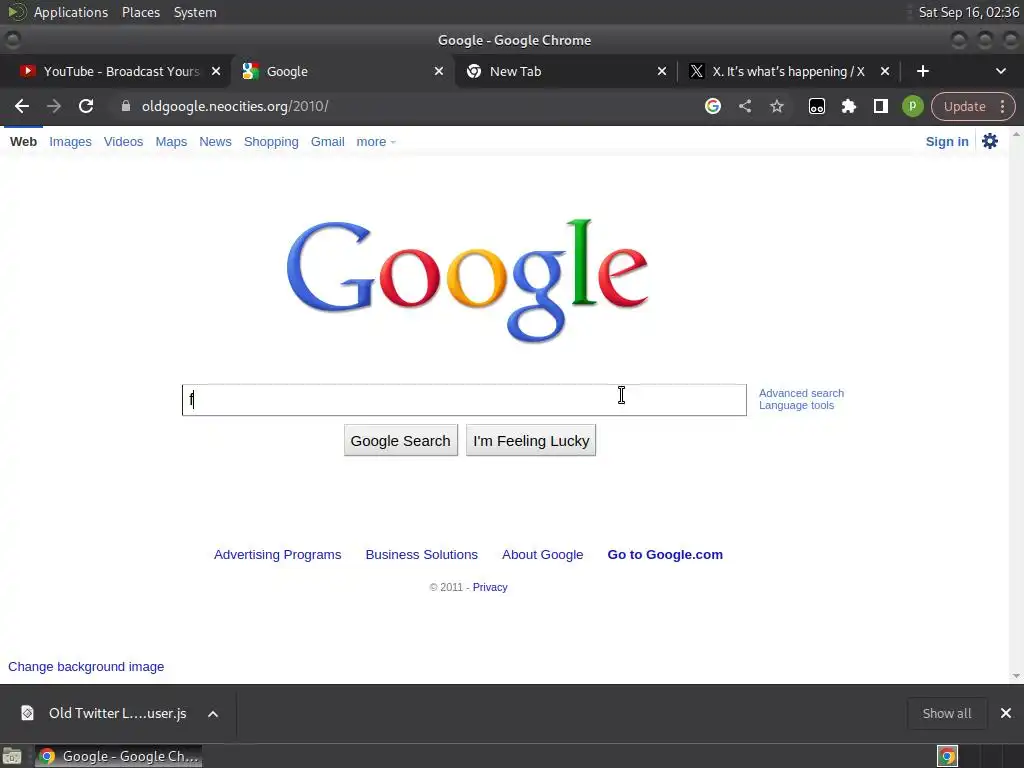Dismiss the downloads bar
Image resolution: width=1024 pixels, height=768 pixels.
click(1006, 713)
